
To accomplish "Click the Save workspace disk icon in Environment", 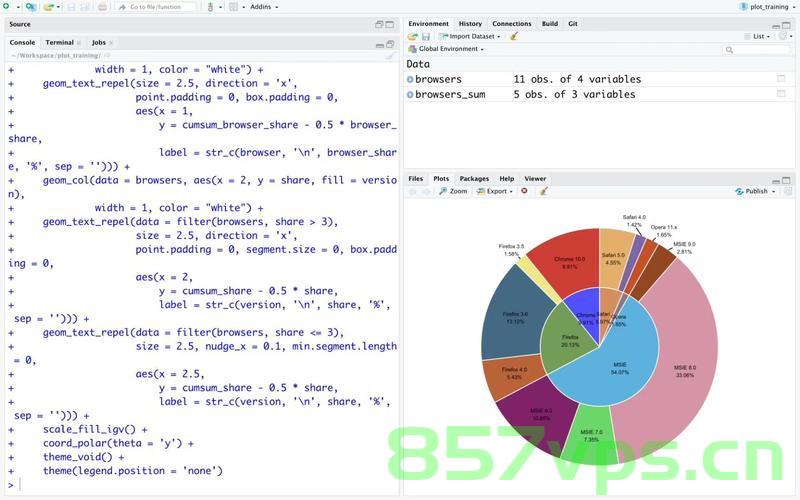I will click(x=426, y=36).
